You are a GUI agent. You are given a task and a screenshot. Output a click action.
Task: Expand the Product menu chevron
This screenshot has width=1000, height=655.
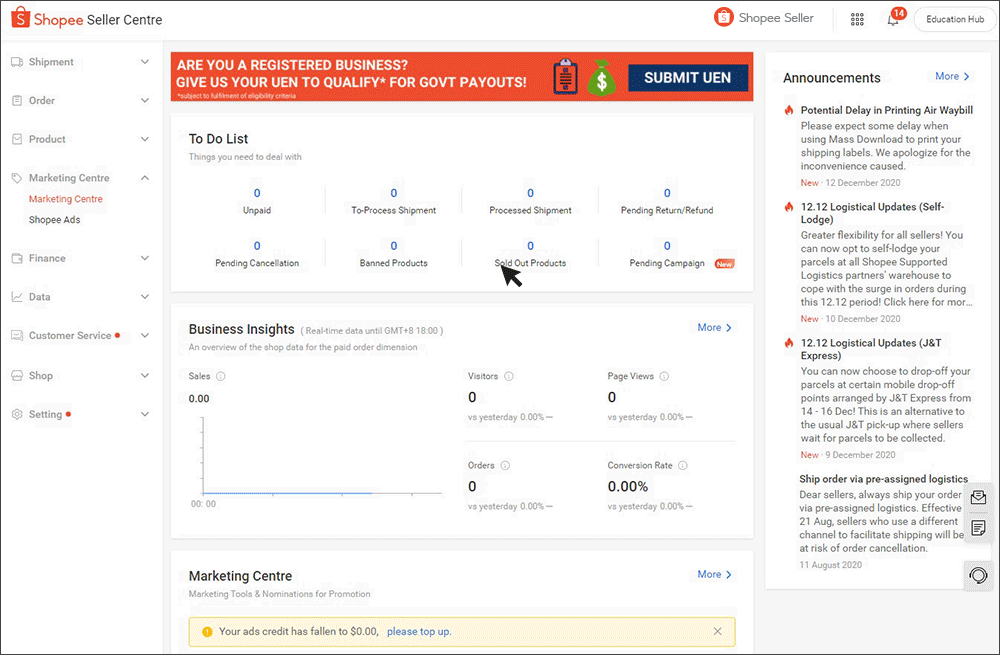[x=145, y=139]
